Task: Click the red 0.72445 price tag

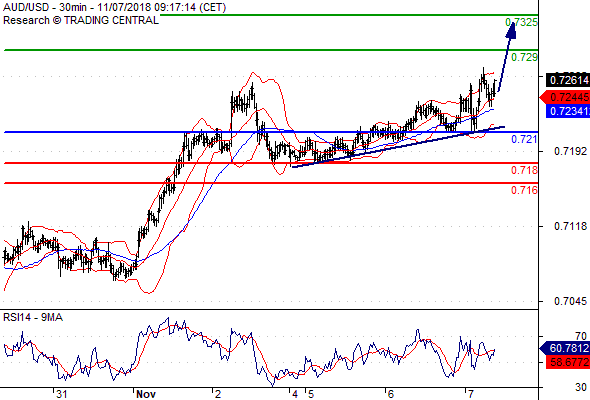Action: [565, 97]
